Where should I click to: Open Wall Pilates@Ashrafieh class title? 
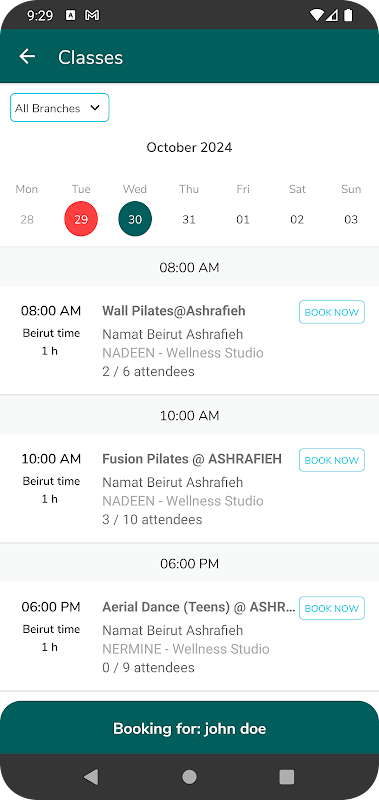point(174,311)
